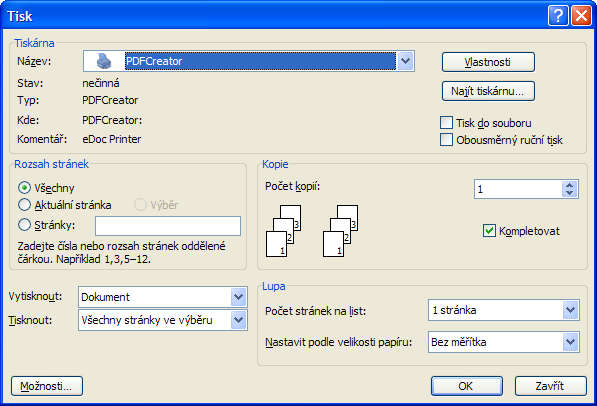Uncheck the Kompletovat checkbox
597x406 pixels.
click(x=489, y=230)
